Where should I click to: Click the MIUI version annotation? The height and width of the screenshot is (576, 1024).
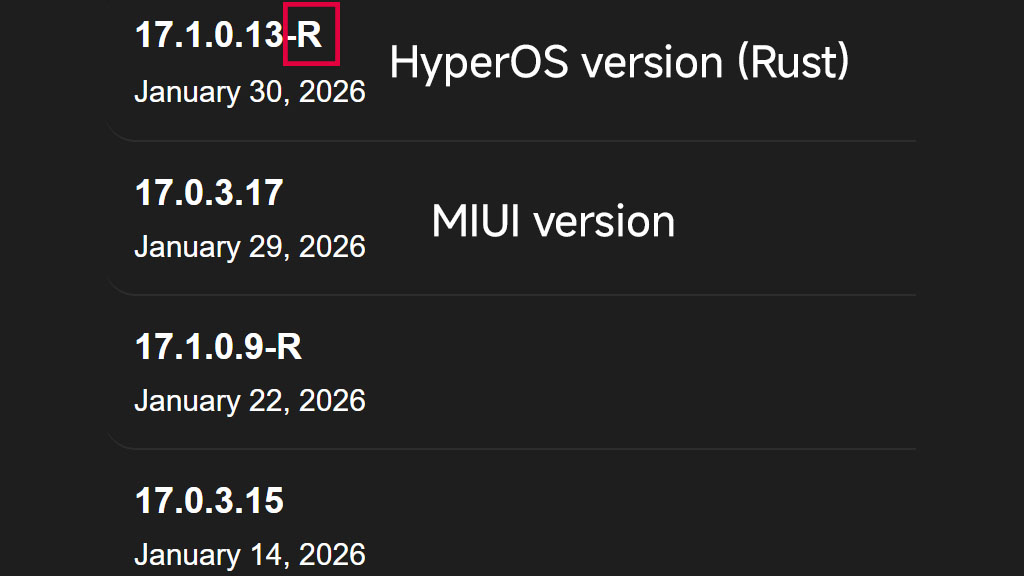[x=553, y=221]
